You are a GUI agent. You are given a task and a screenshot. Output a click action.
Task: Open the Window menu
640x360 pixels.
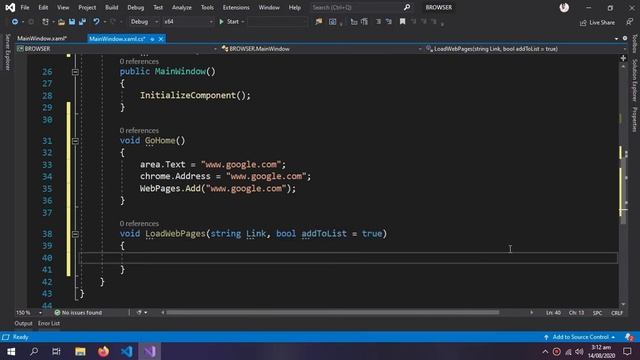269,7
